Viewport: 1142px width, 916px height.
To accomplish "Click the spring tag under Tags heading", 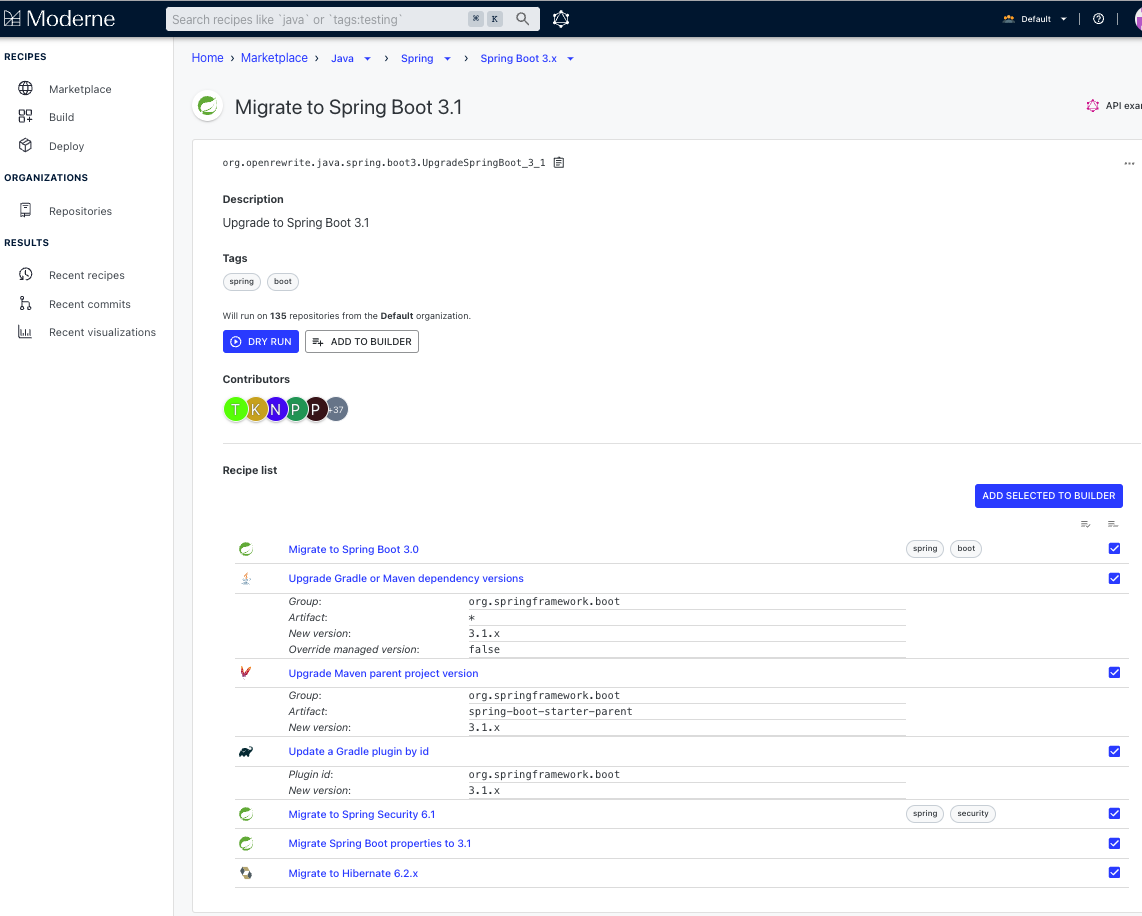I will point(241,282).
